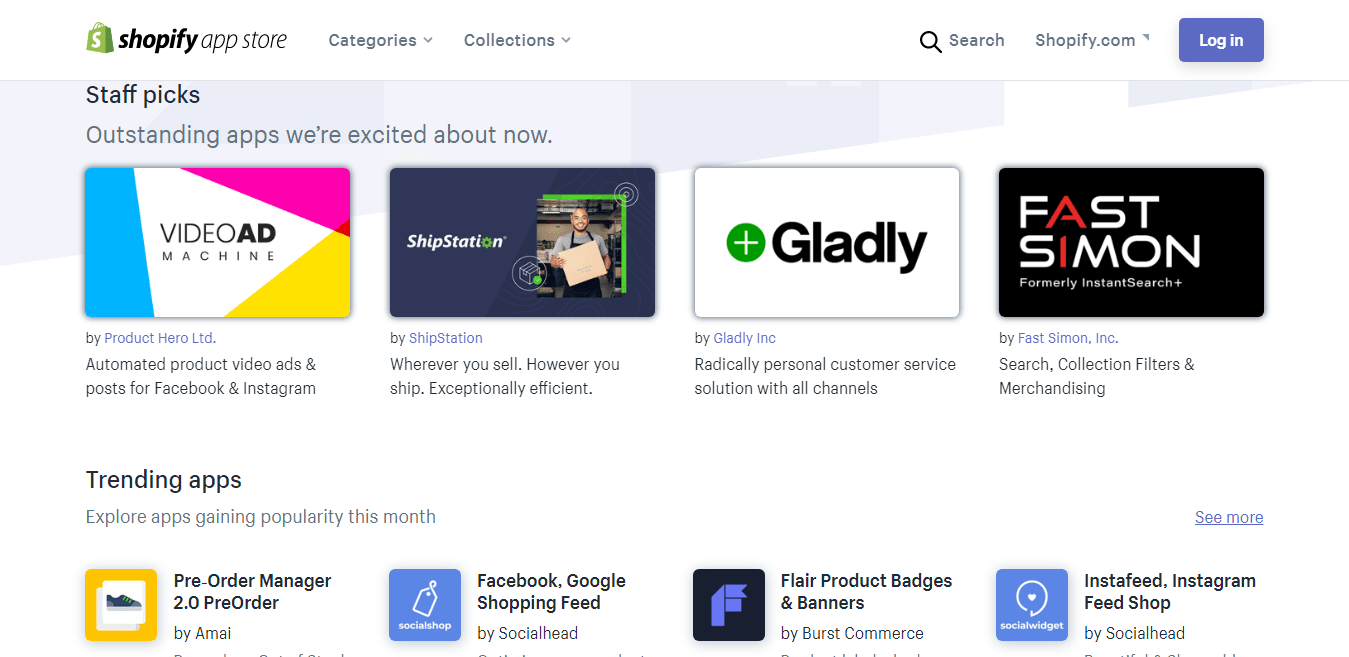Open the Fast Simon staff pick thumbnail
The width and height of the screenshot is (1349, 657).
[1131, 242]
